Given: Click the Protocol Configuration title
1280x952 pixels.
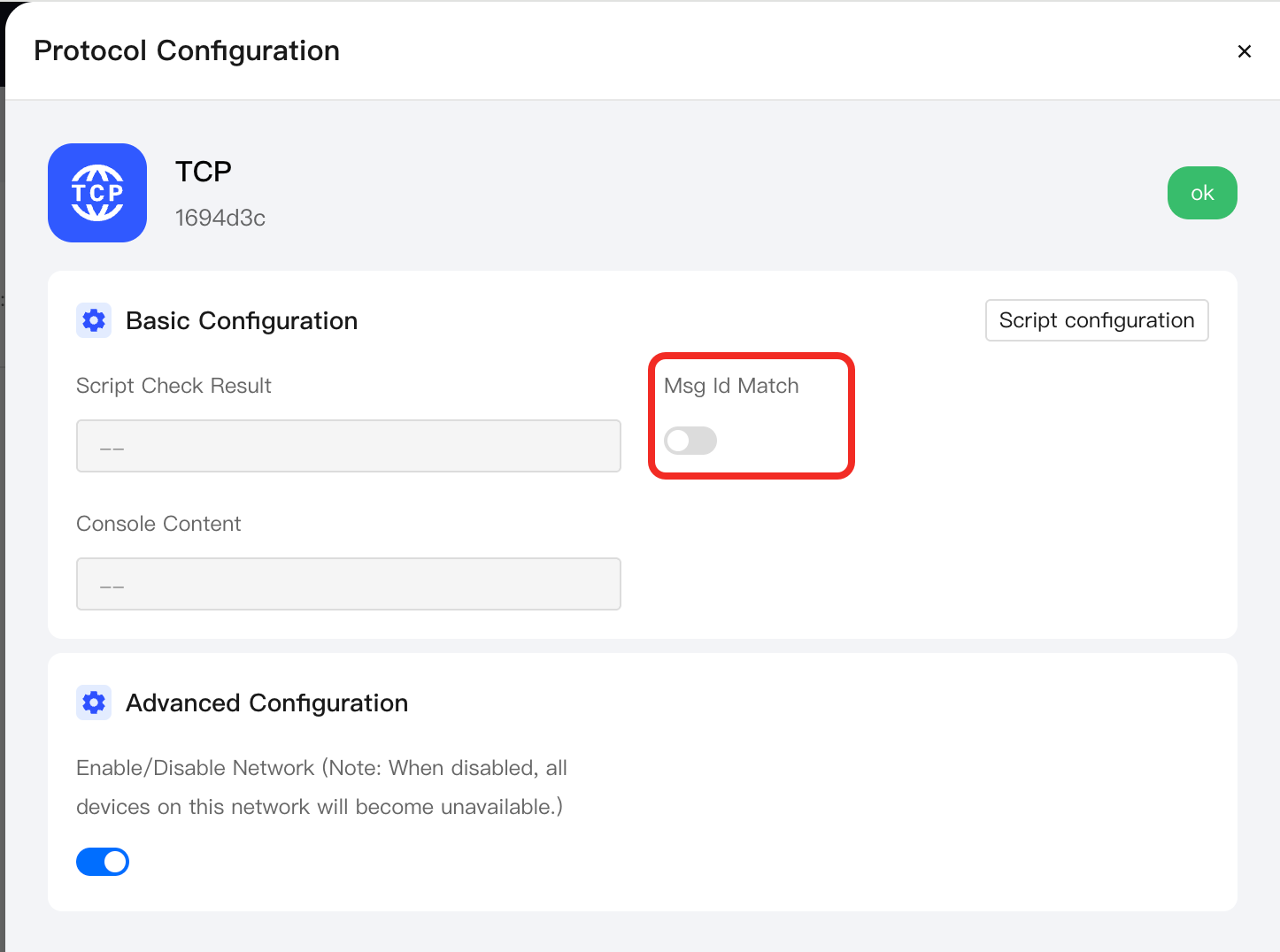Looking at the screenshot, I should click(187, 51).
